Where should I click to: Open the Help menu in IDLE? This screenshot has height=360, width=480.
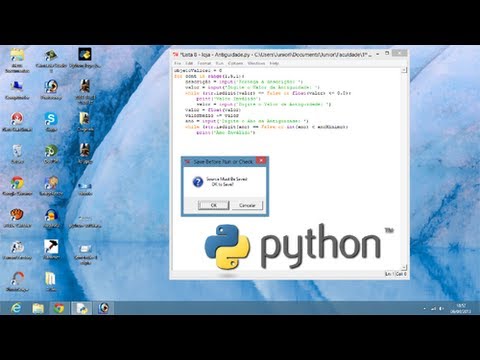click(274, 63)
